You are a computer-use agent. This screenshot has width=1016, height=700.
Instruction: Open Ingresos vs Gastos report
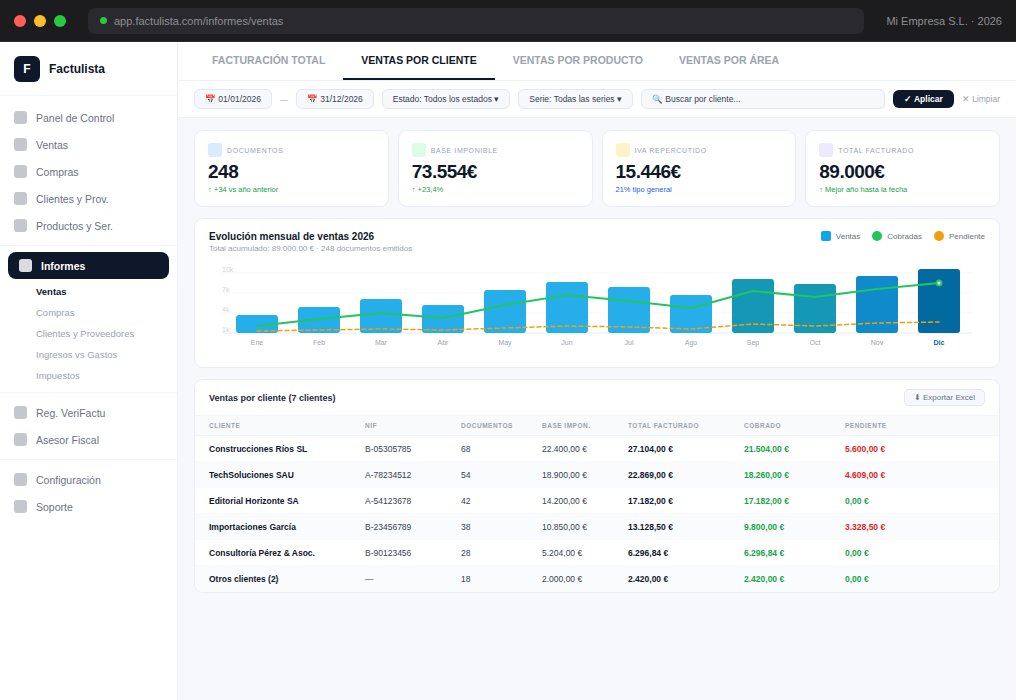pos(76,355)
